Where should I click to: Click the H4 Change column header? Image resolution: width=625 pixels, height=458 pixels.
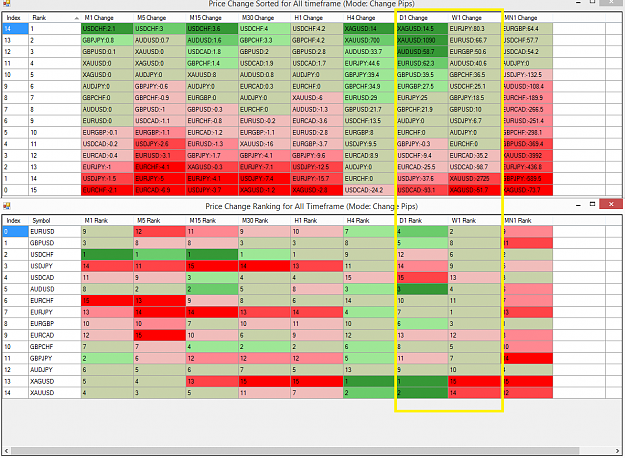[369, 18]
